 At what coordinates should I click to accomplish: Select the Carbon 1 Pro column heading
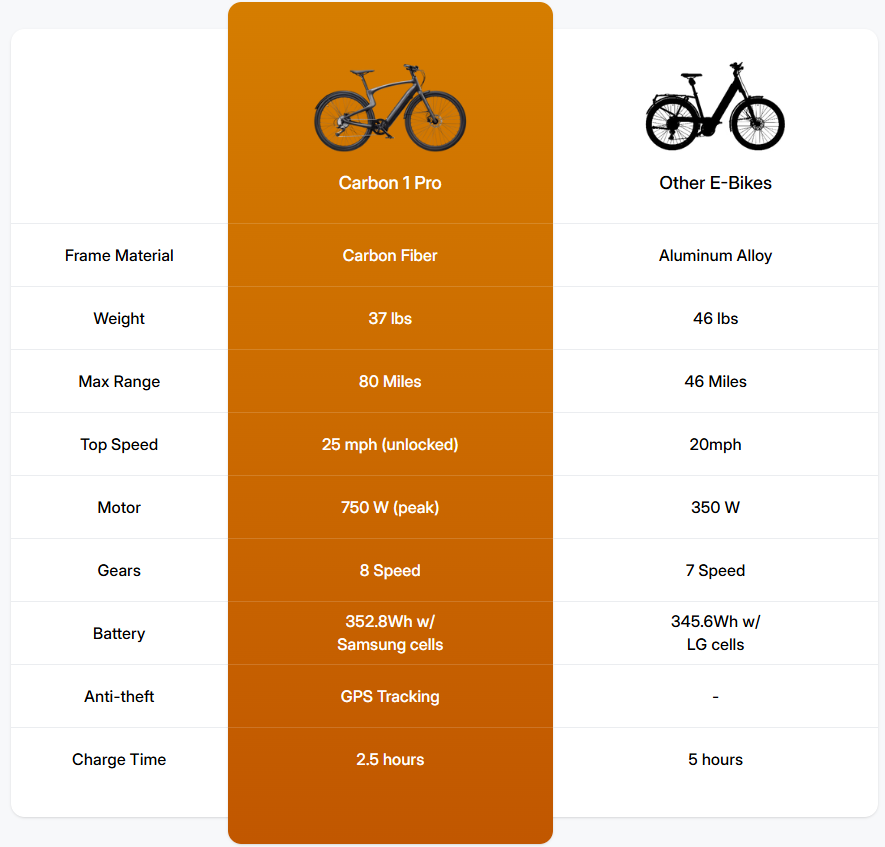click(390, 183)
